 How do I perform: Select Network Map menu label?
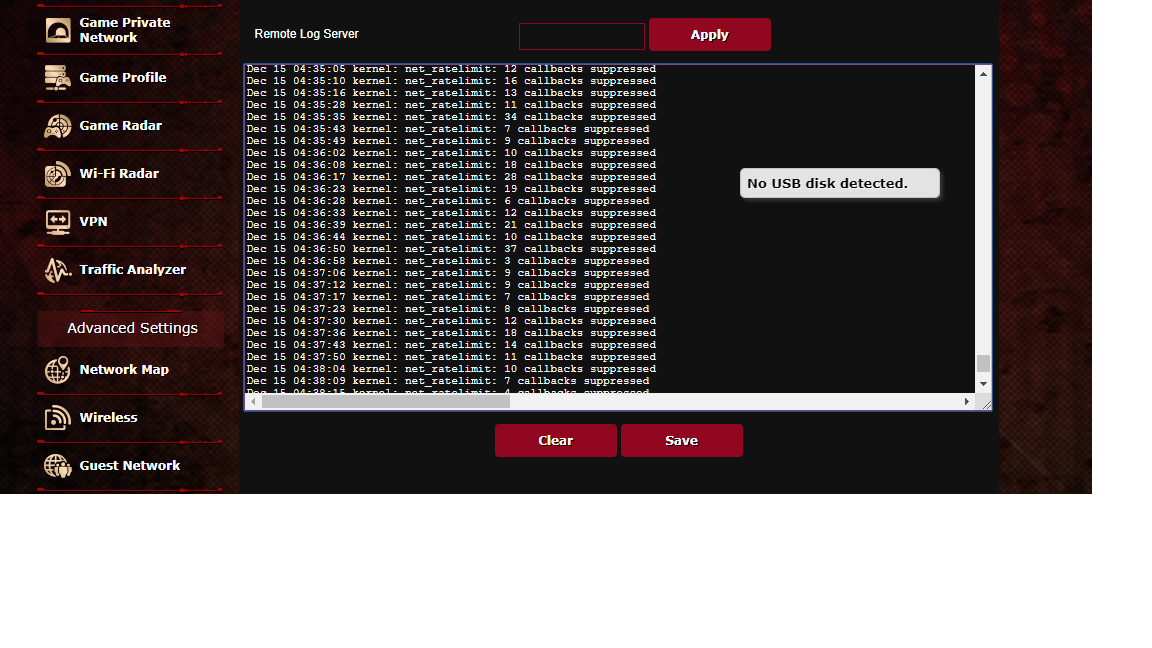tap(124, 370)
